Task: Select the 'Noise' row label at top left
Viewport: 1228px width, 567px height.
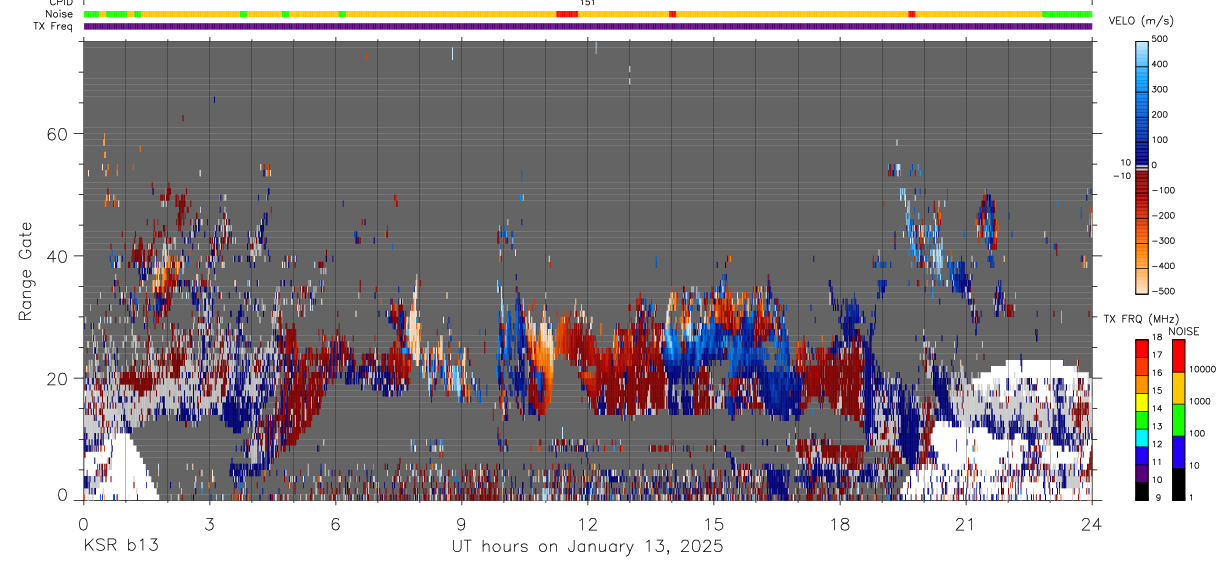Action: tap(61, 13)
